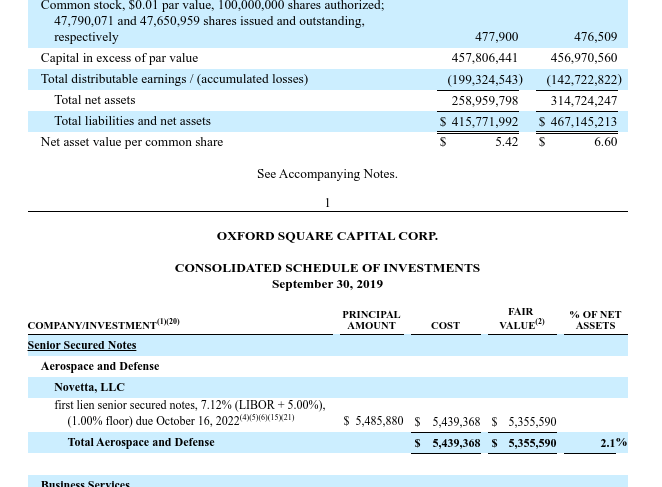Viewport: 662px width, 487px height.
Task: Click the 'Novetta, LLC' company name
Action: pyautogui.click(x=90, y=387)
